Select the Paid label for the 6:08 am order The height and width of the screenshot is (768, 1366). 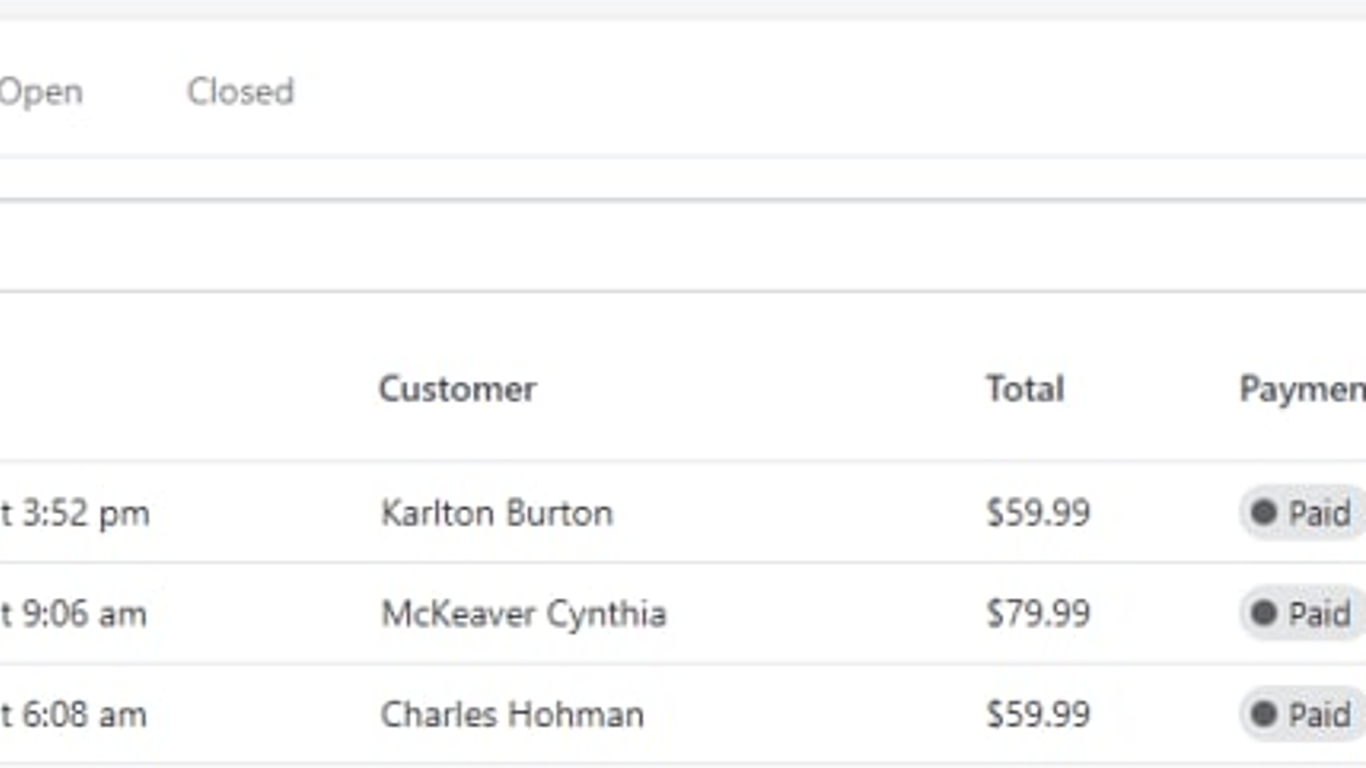[1319, 715]
